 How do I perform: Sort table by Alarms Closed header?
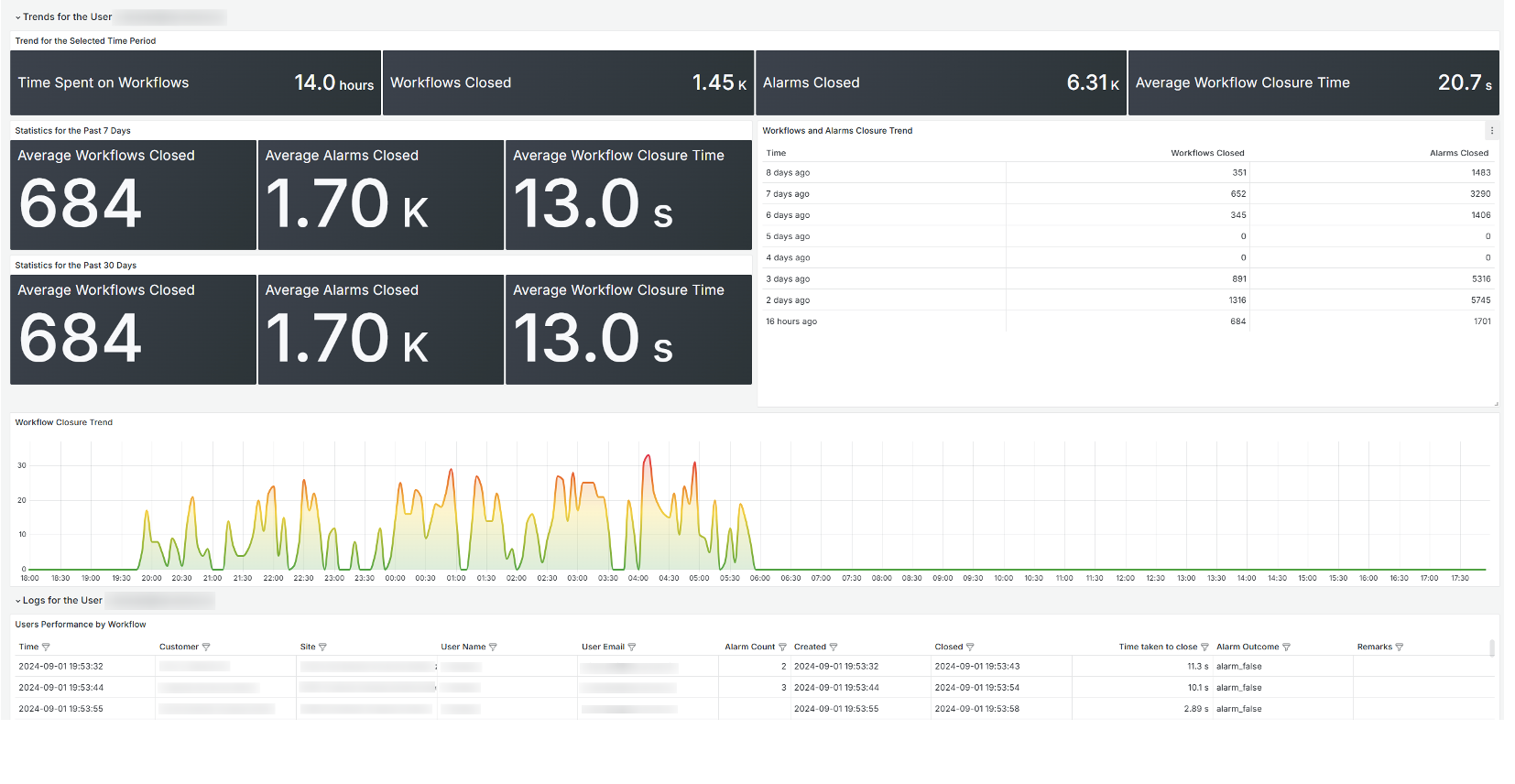coord(1458,153)
